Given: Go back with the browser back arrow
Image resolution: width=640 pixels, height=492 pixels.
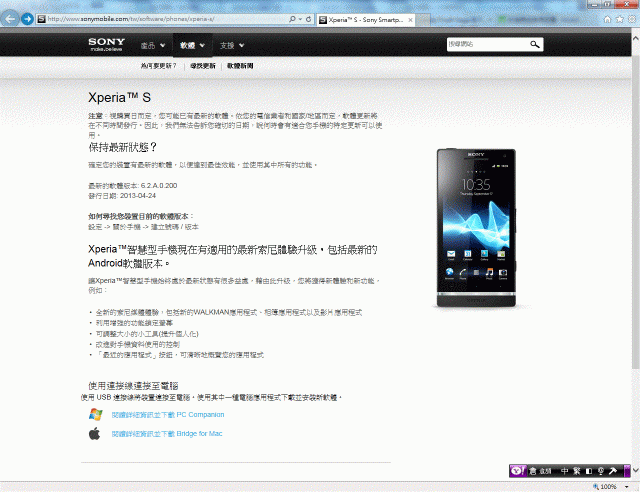Looking at the screenshot, I should pos(10,19).
